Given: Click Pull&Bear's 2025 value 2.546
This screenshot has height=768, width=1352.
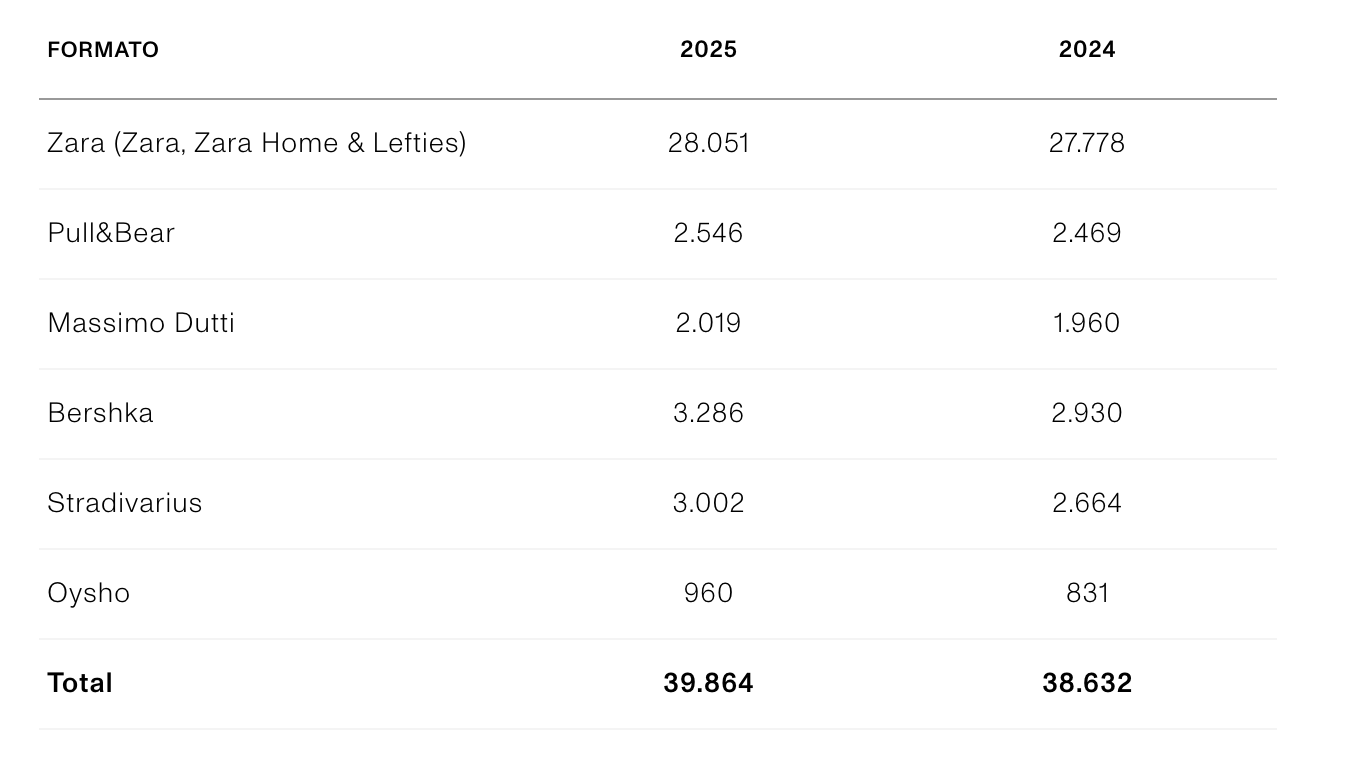Looking at the screenshot, I should (708, 233).
